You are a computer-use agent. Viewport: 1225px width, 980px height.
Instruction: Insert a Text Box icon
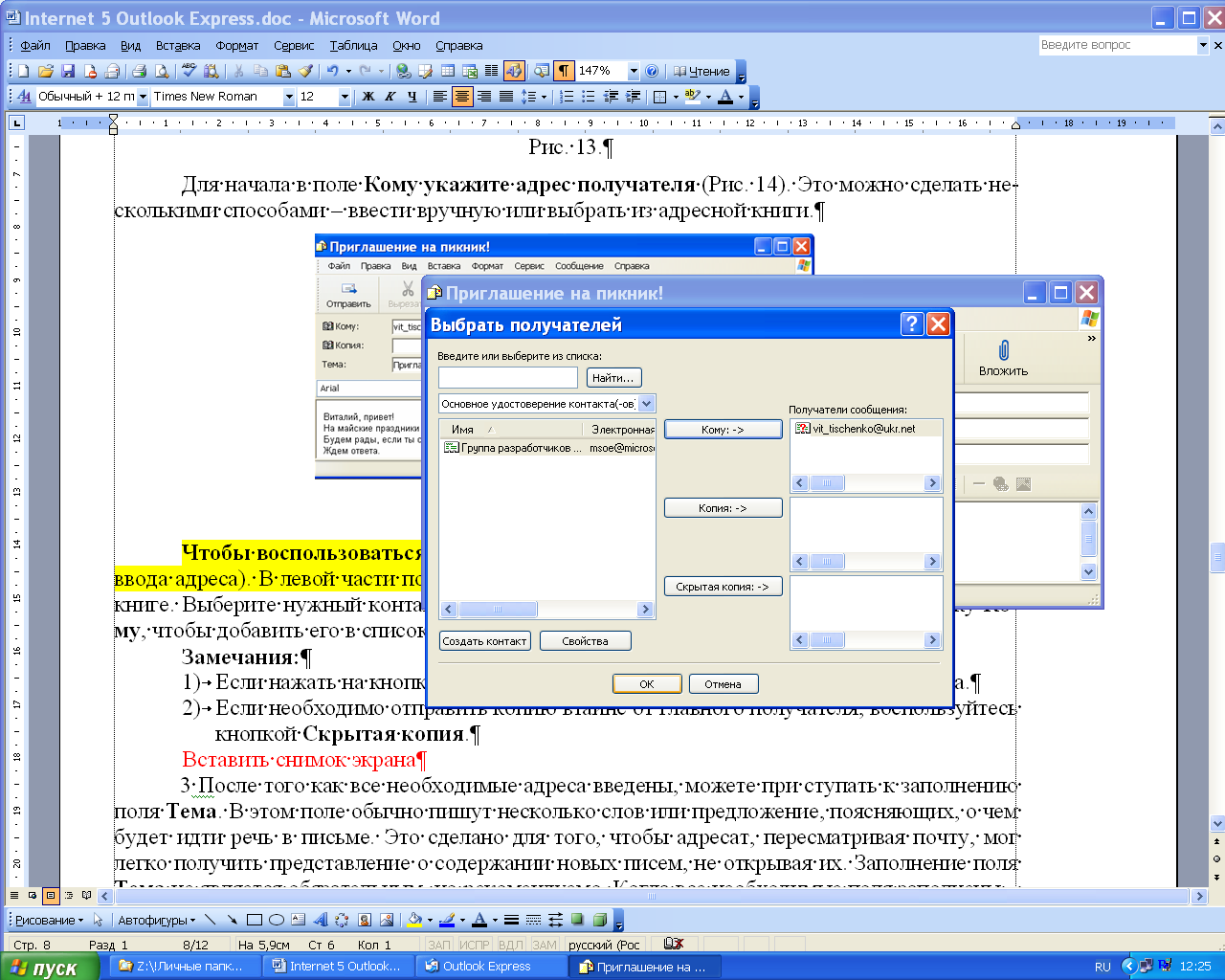click(x=299, y=920)
